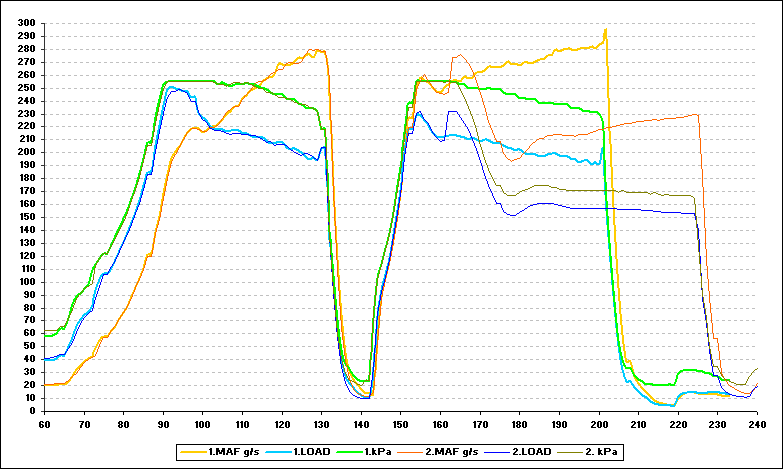Click the yellow 1.MAF legend line swatch
This screenshot has height=469, width=783.
[193, 452]
